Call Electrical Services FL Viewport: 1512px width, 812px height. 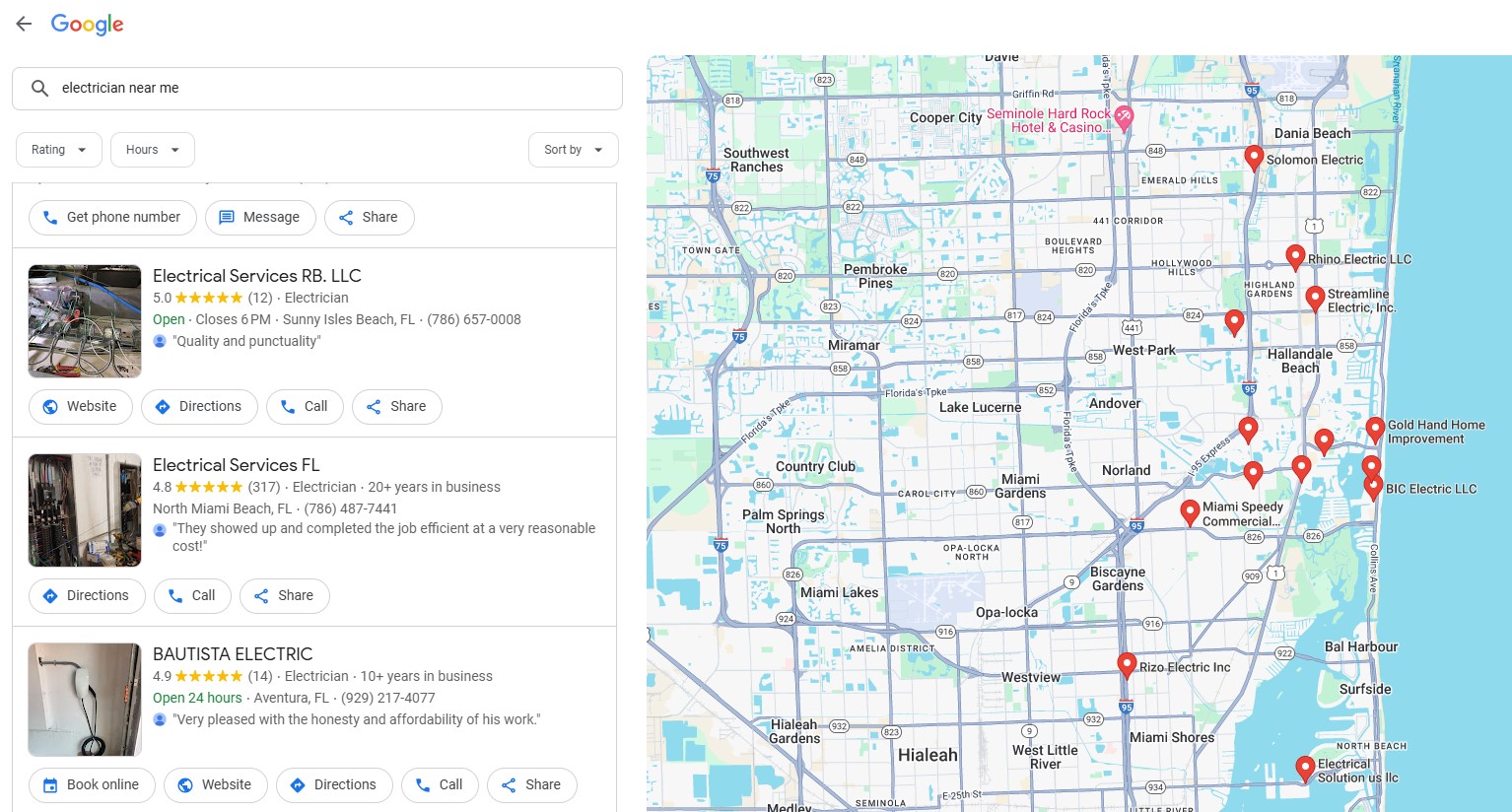192,596
